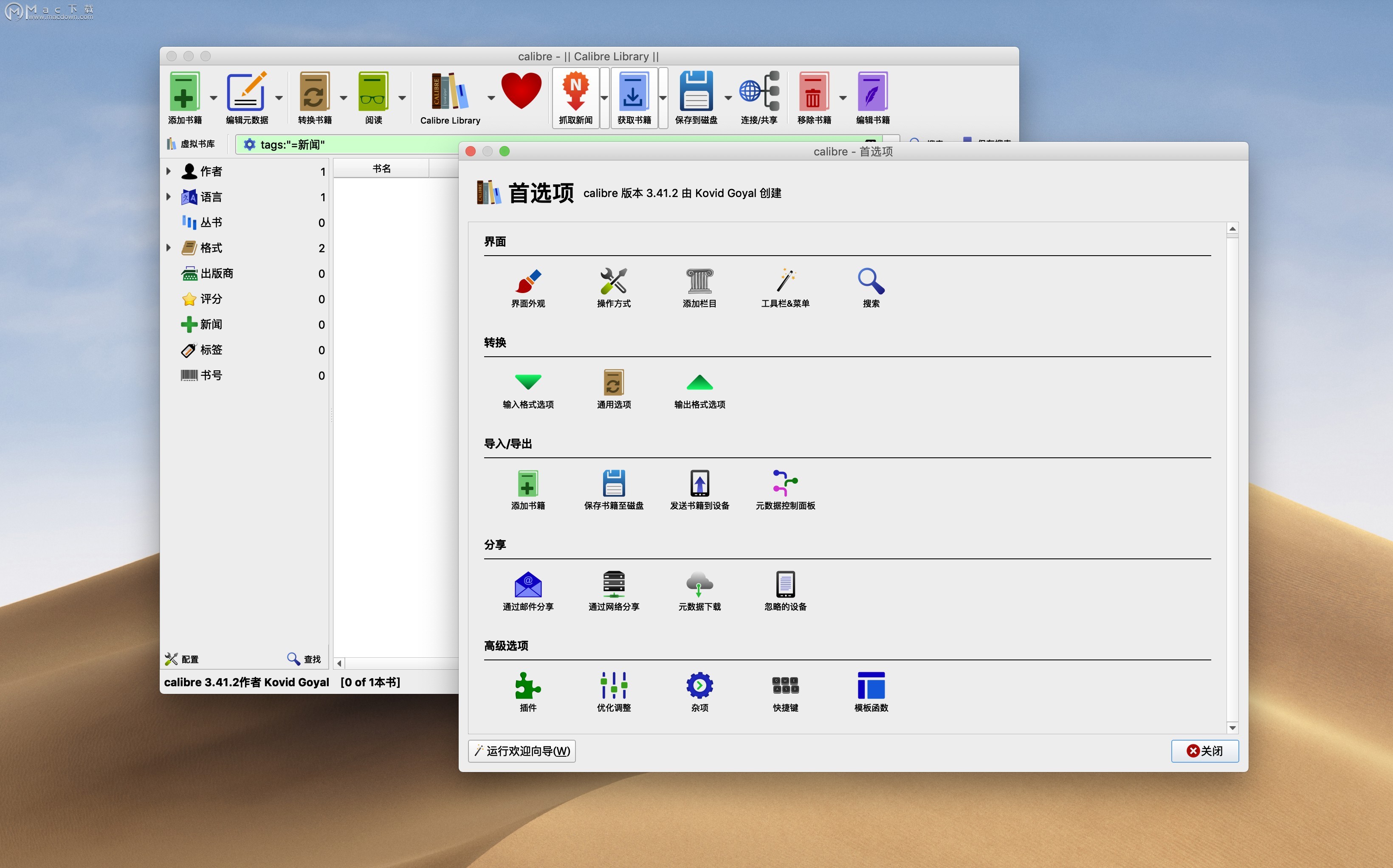
Task: Open the dropdown arrow beside 阅读
Action: click(402, 98)
